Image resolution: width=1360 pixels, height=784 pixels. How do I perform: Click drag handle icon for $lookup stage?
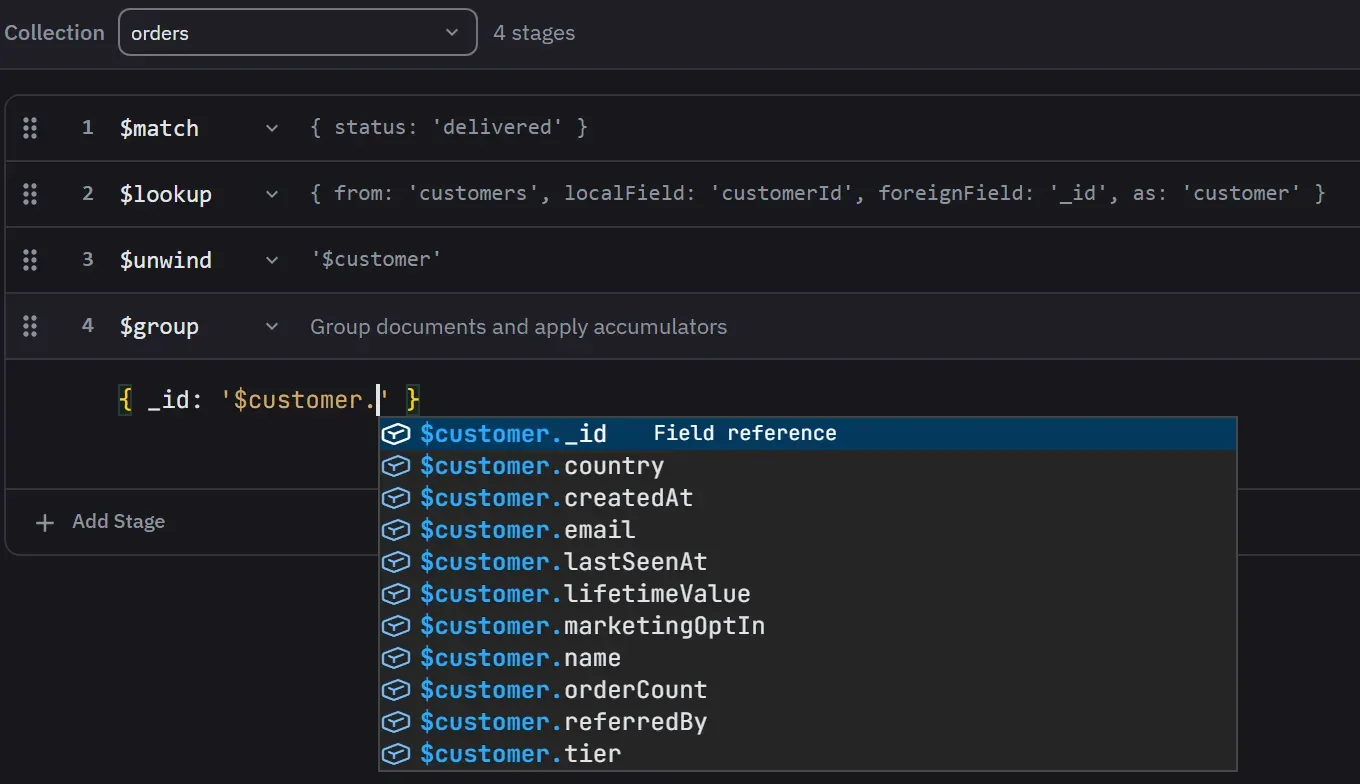click(x=30, y=194)
